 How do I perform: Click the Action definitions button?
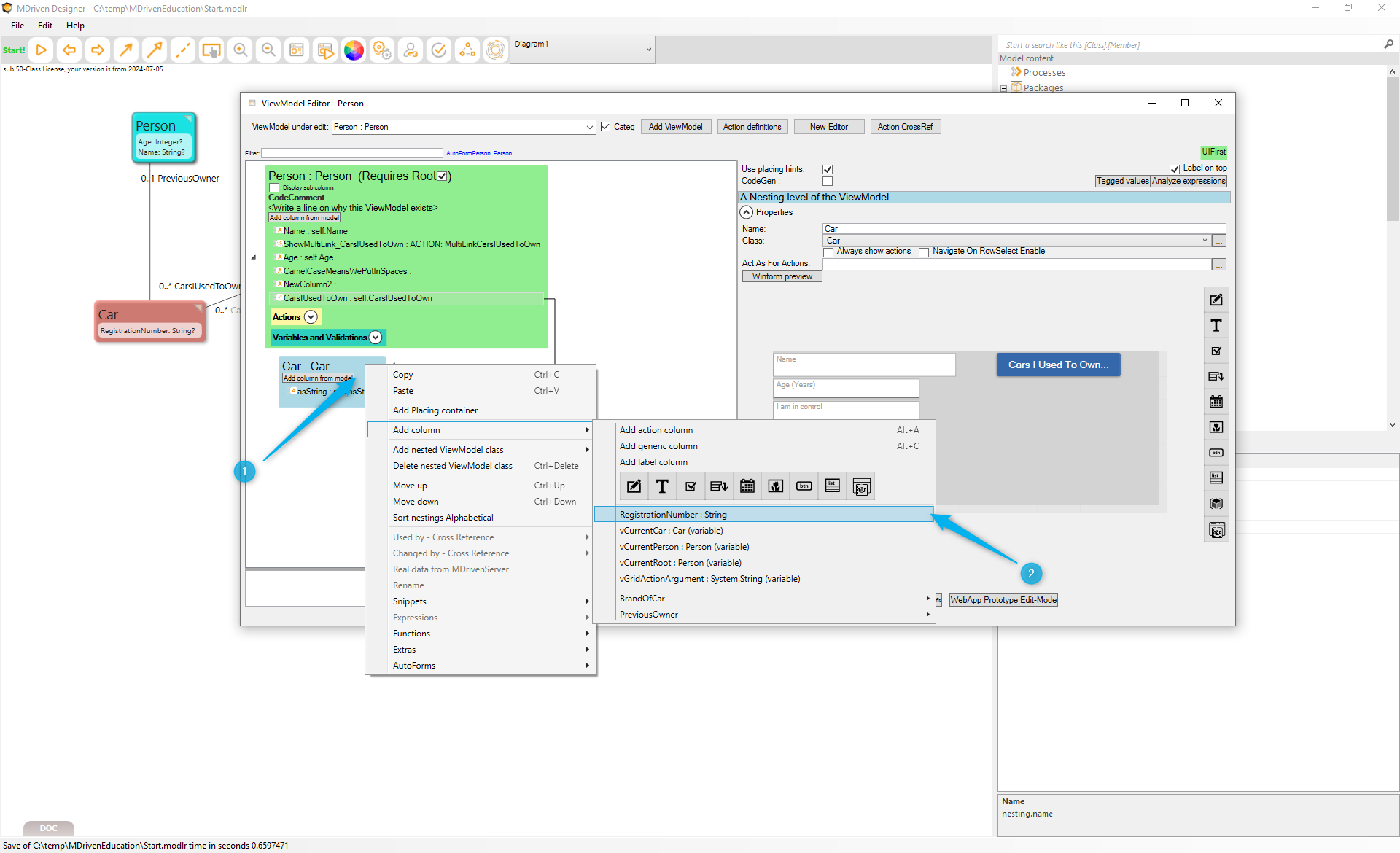752,127
